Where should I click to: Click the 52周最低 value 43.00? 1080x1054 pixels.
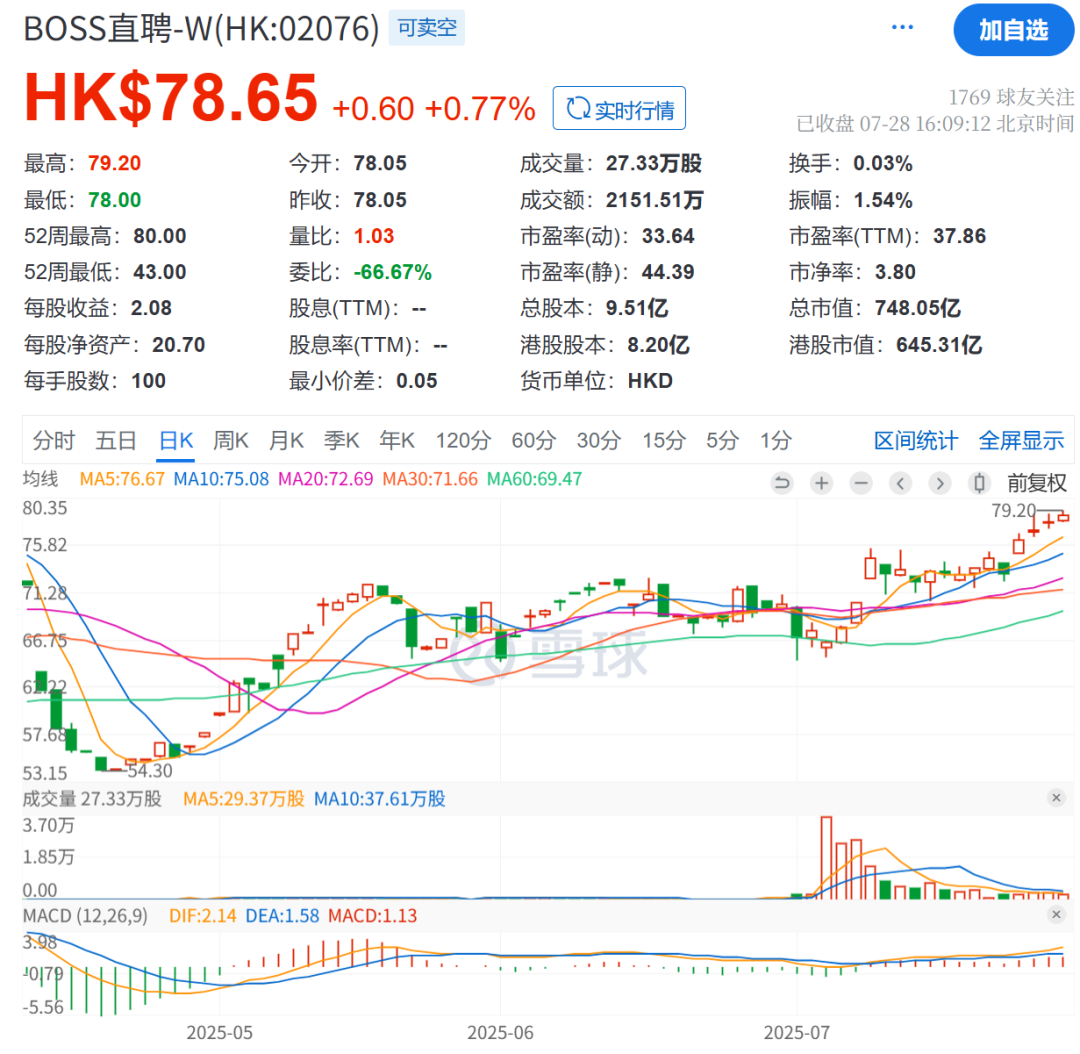click(x=160, y=272)
